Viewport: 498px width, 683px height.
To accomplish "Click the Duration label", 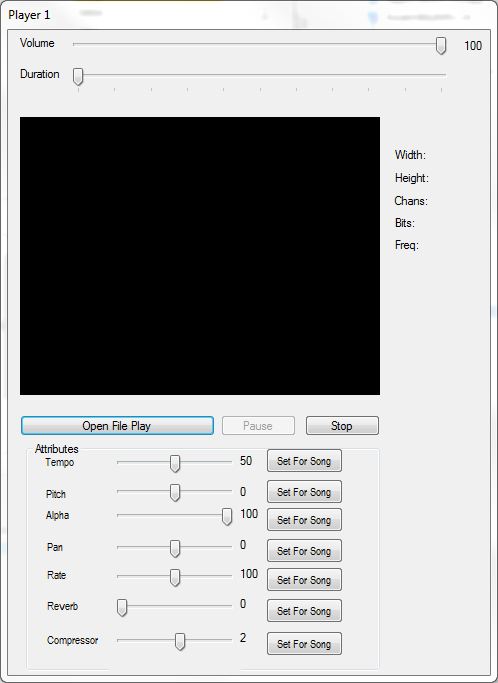I will coord(40,74).
